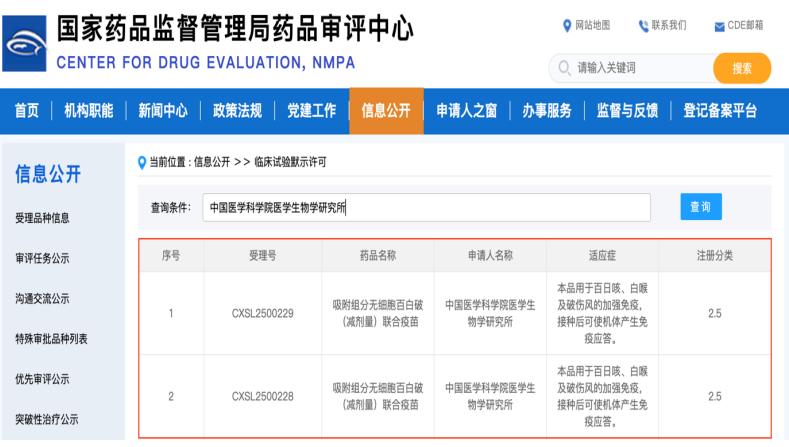
Task: Click the 网站地图 location pin icon
Action: tap(568, 25)
